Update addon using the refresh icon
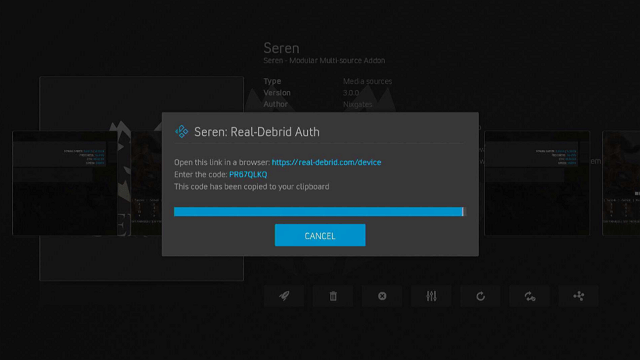This screenshot has width=640, height=360. click(x=480, y=296)
